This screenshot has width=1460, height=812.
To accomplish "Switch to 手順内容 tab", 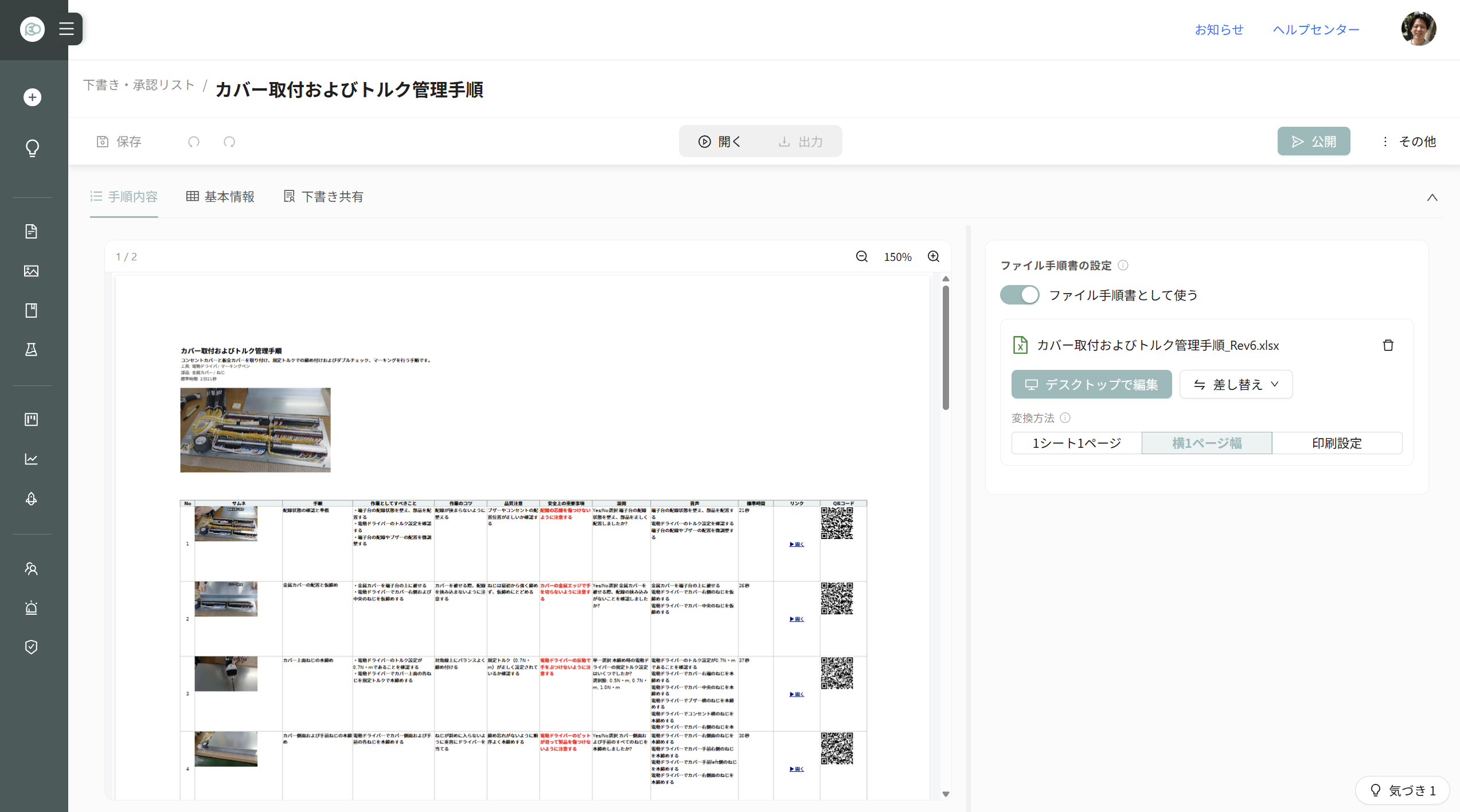I will [124, 197].
